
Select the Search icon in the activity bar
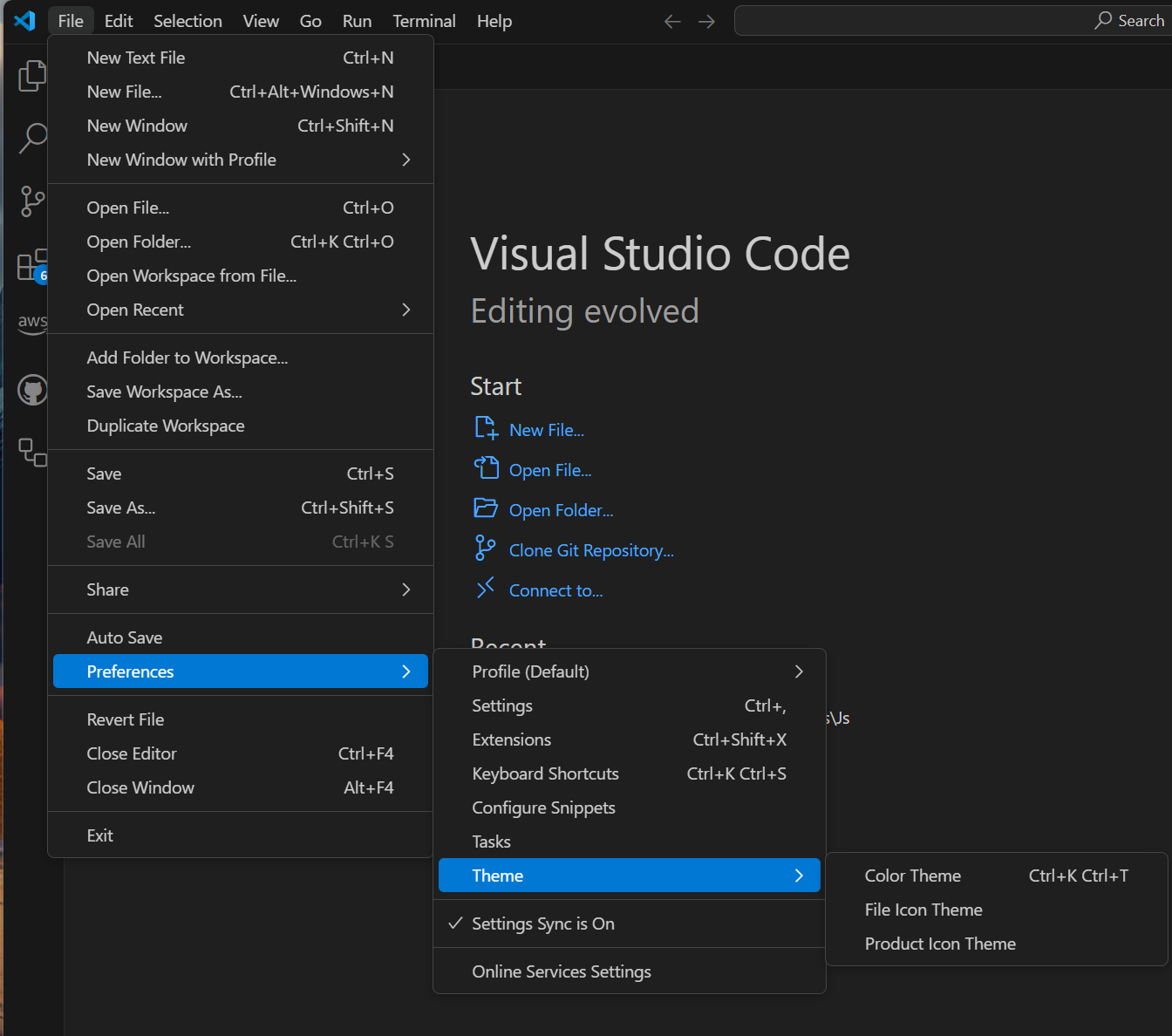click(x=32, y=138)
